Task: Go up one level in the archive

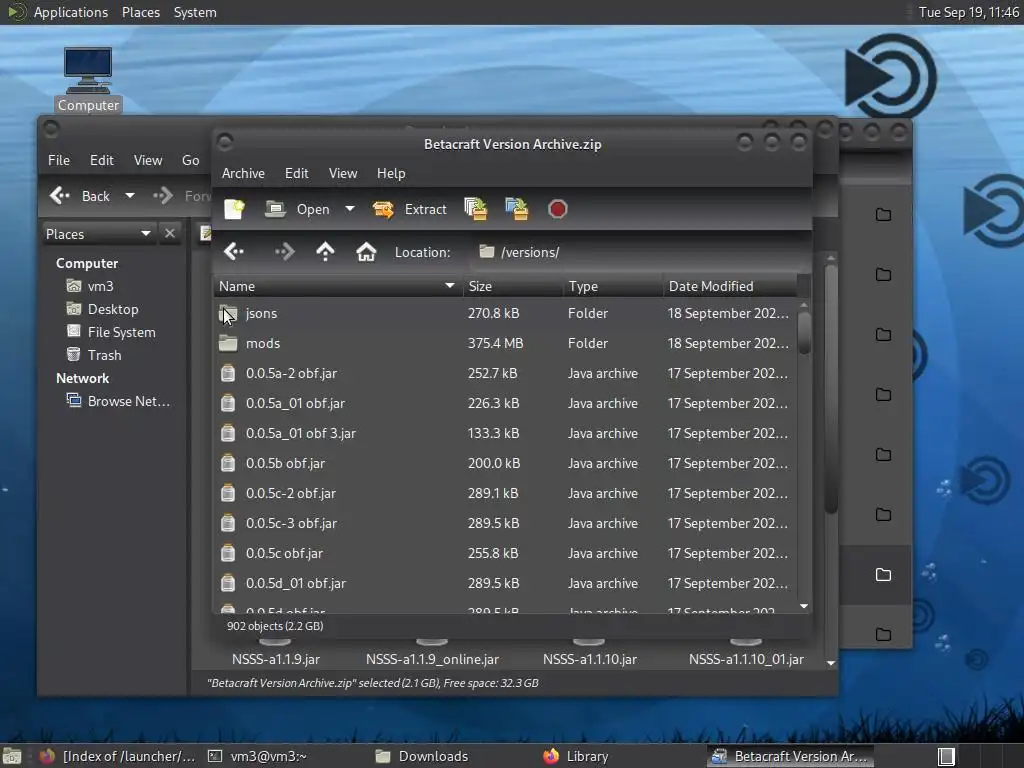Action: tap(325, 251)
